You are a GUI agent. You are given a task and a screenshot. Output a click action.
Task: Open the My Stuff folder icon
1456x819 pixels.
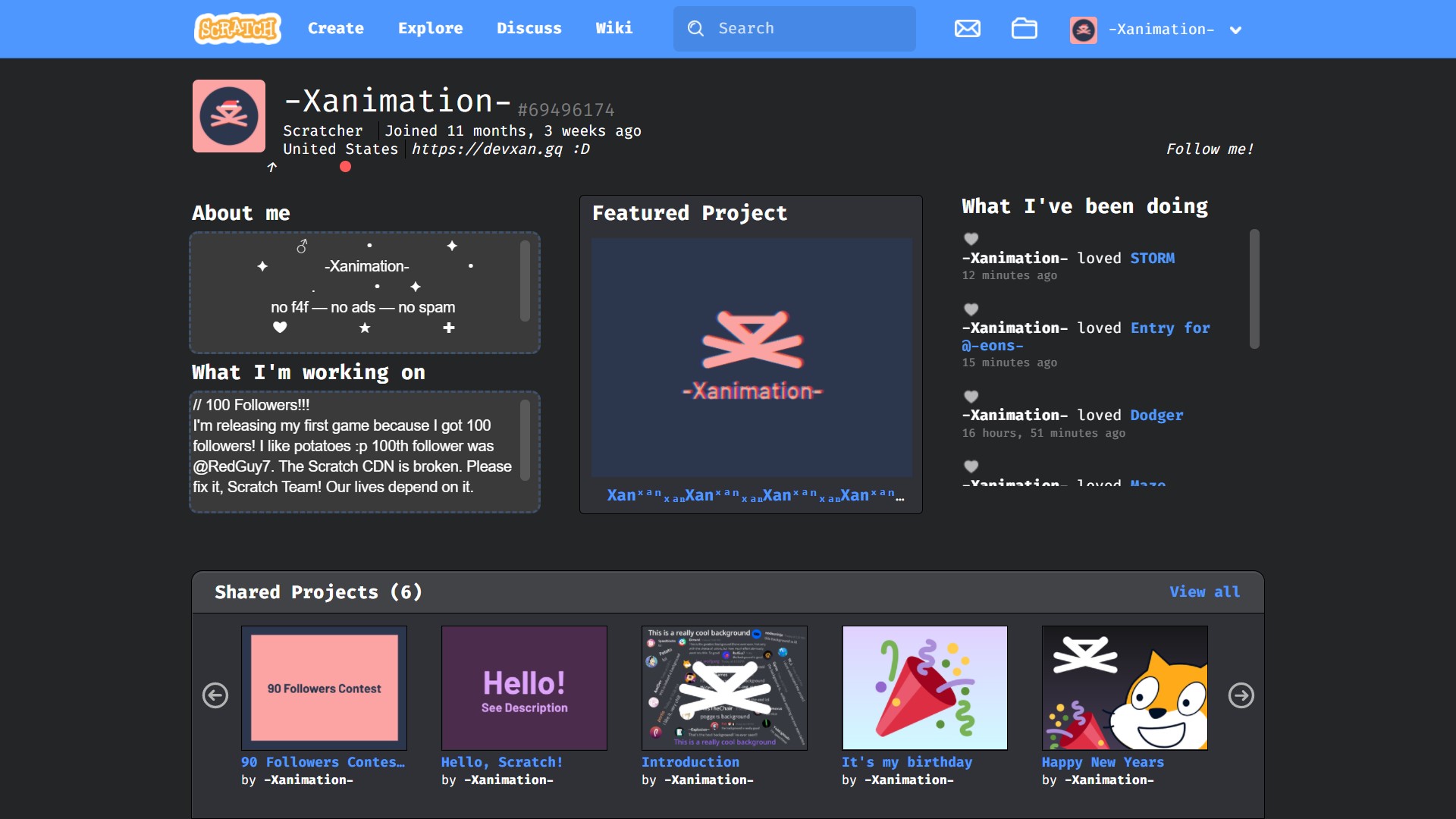[x=1024, y=29]
